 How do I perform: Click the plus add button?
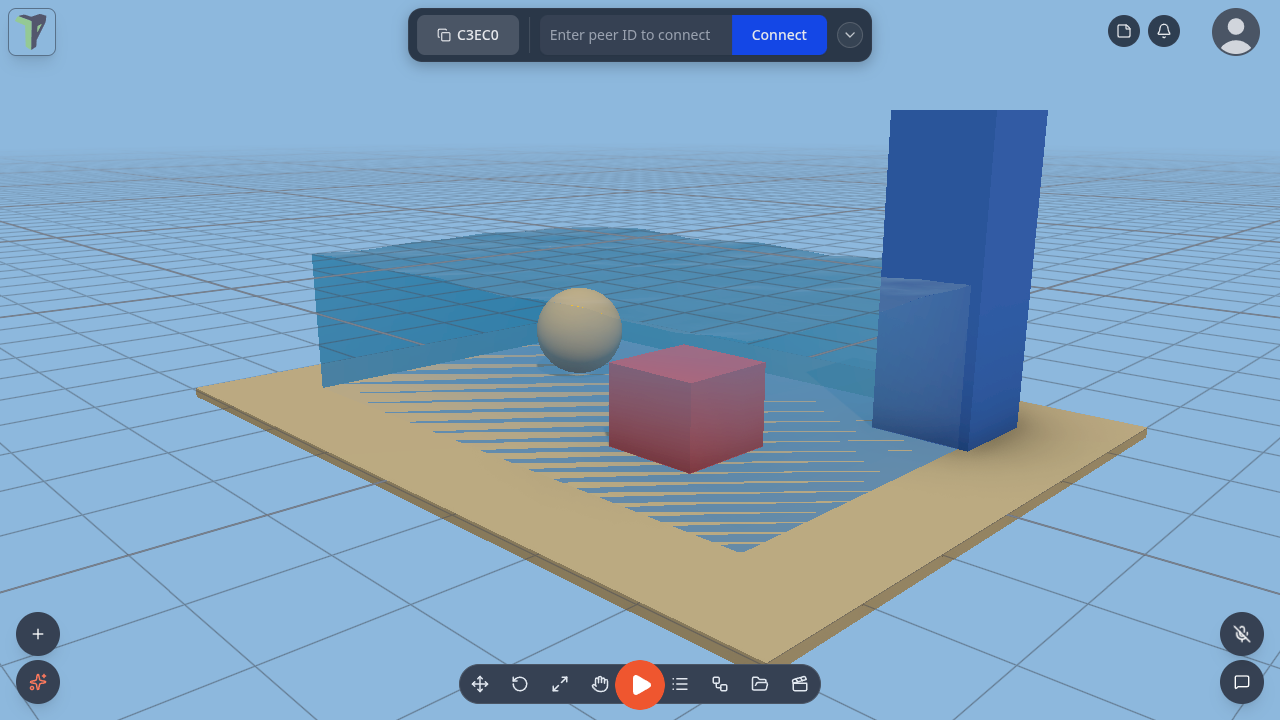click(38, 634)
